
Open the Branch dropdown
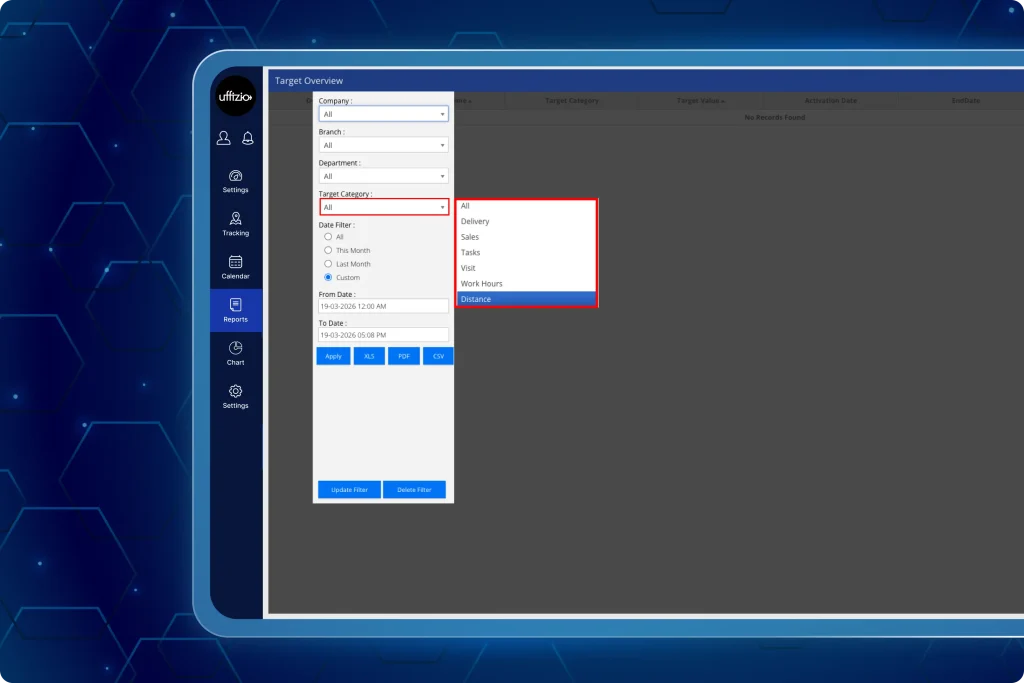click(x=383, y=145)
